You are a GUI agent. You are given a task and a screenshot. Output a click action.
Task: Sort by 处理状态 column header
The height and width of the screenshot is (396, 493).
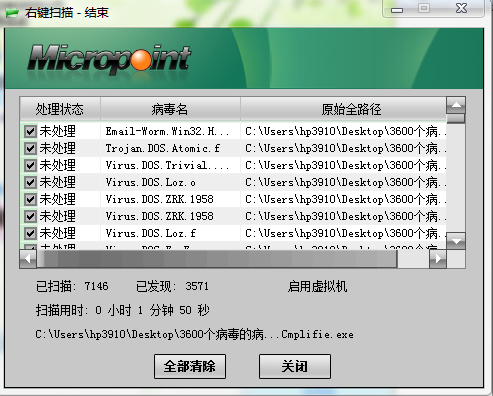pos(60,109)
